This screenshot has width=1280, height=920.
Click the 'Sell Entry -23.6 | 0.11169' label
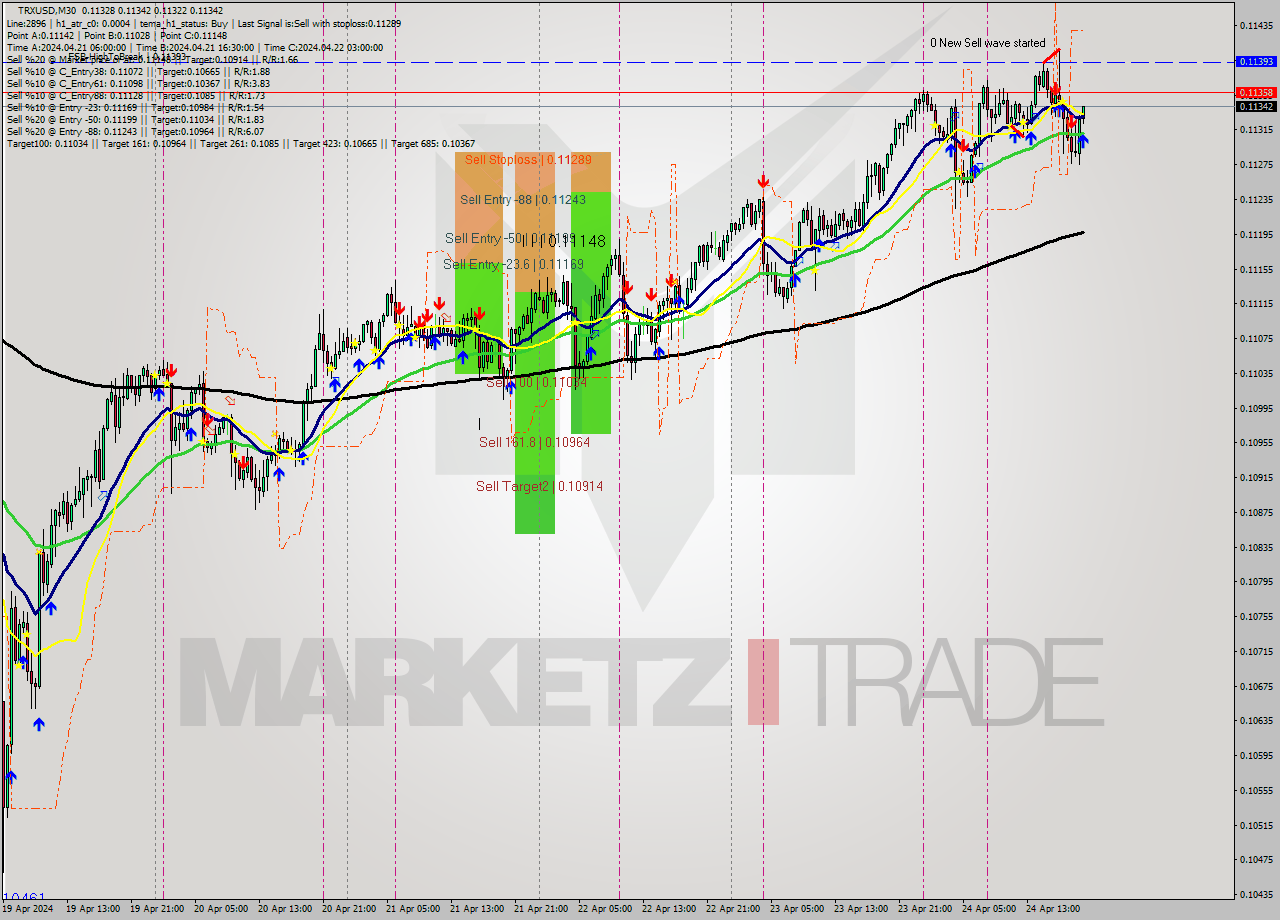pos(513,264)
